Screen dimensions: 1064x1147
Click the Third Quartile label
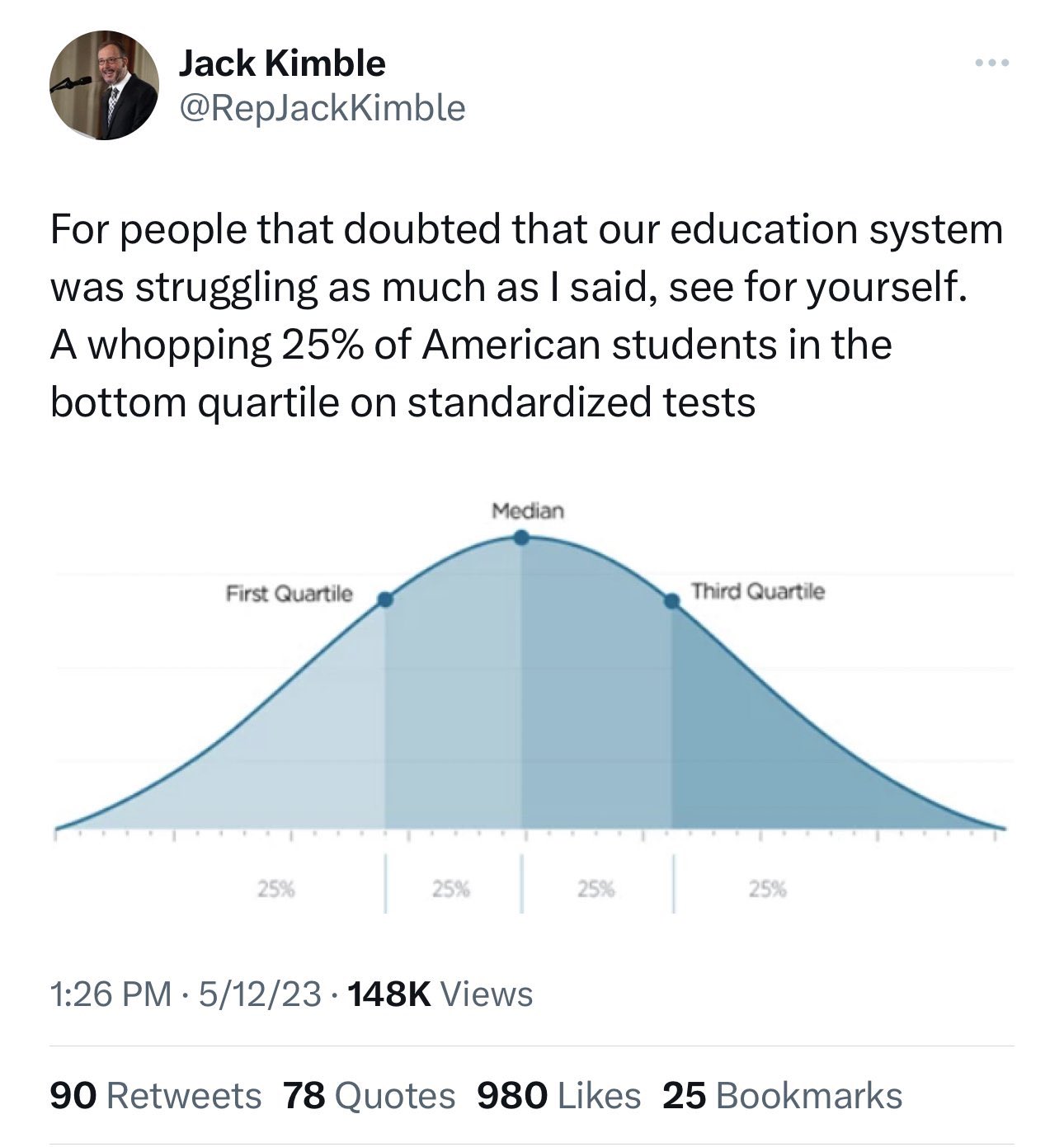tap(757, 592)
